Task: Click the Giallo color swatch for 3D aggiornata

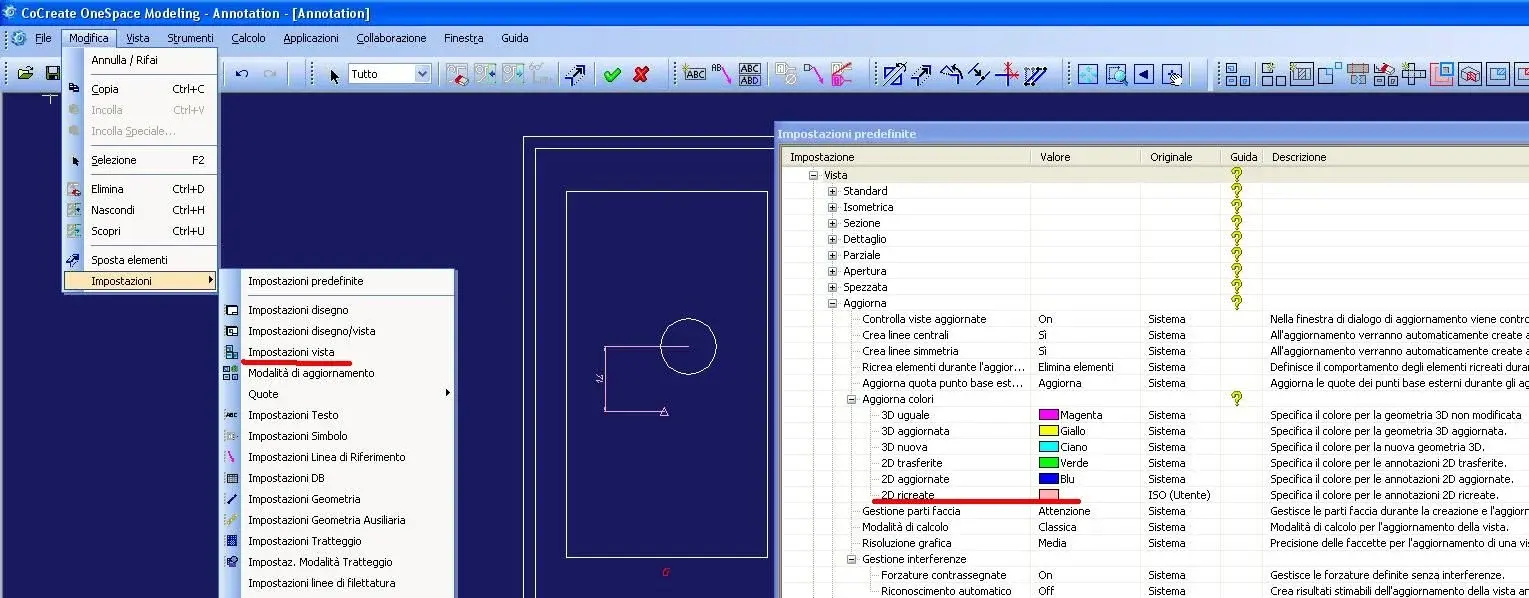Action: (x=1049, y=431)
